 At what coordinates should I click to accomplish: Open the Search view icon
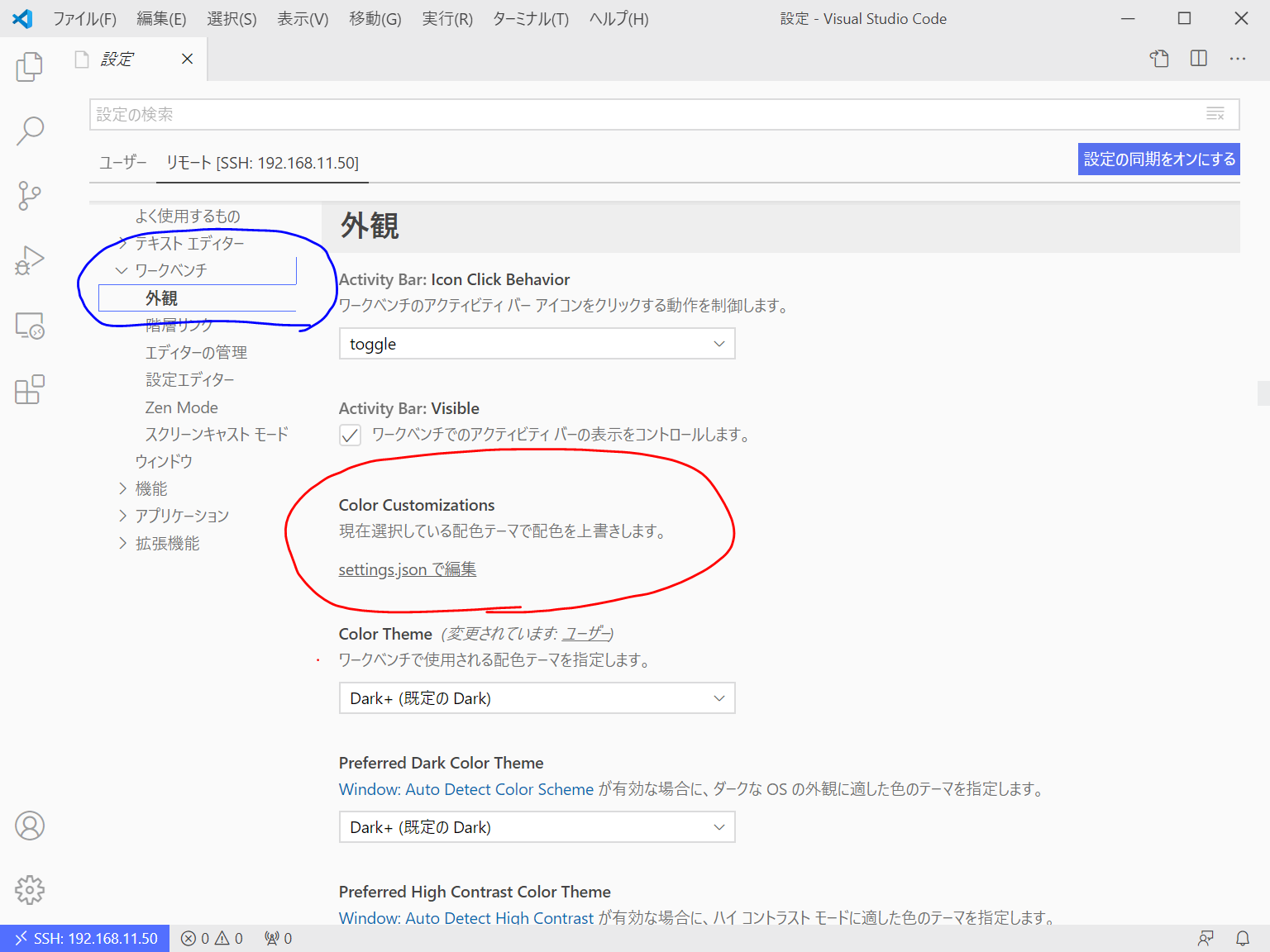point(30,131)
